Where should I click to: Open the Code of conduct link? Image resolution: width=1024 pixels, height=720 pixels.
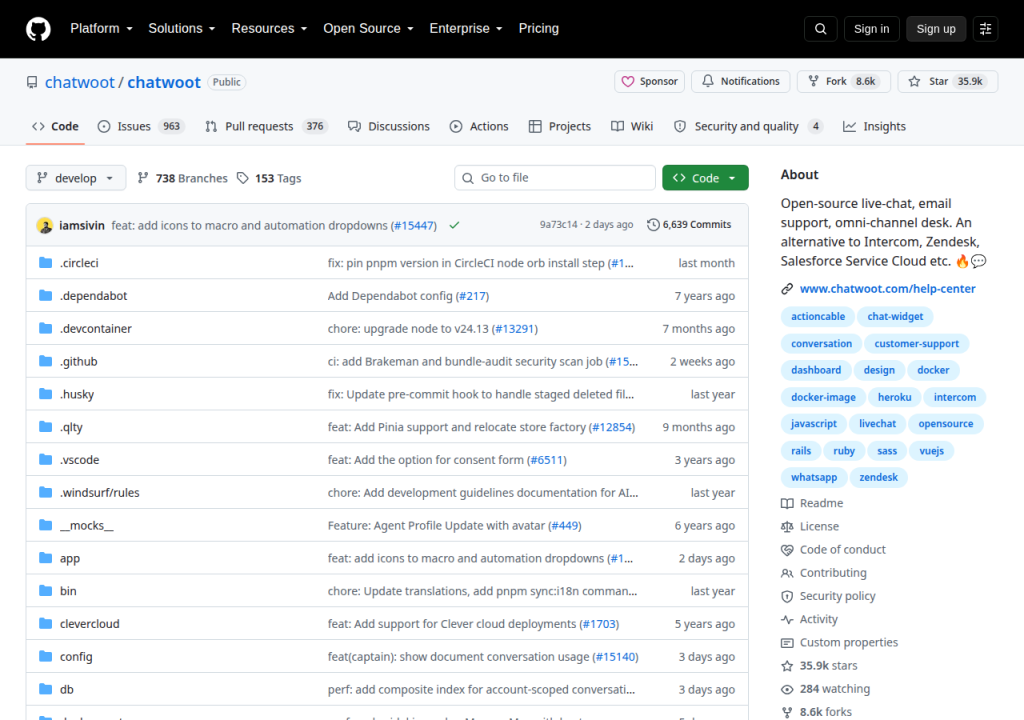842,549
